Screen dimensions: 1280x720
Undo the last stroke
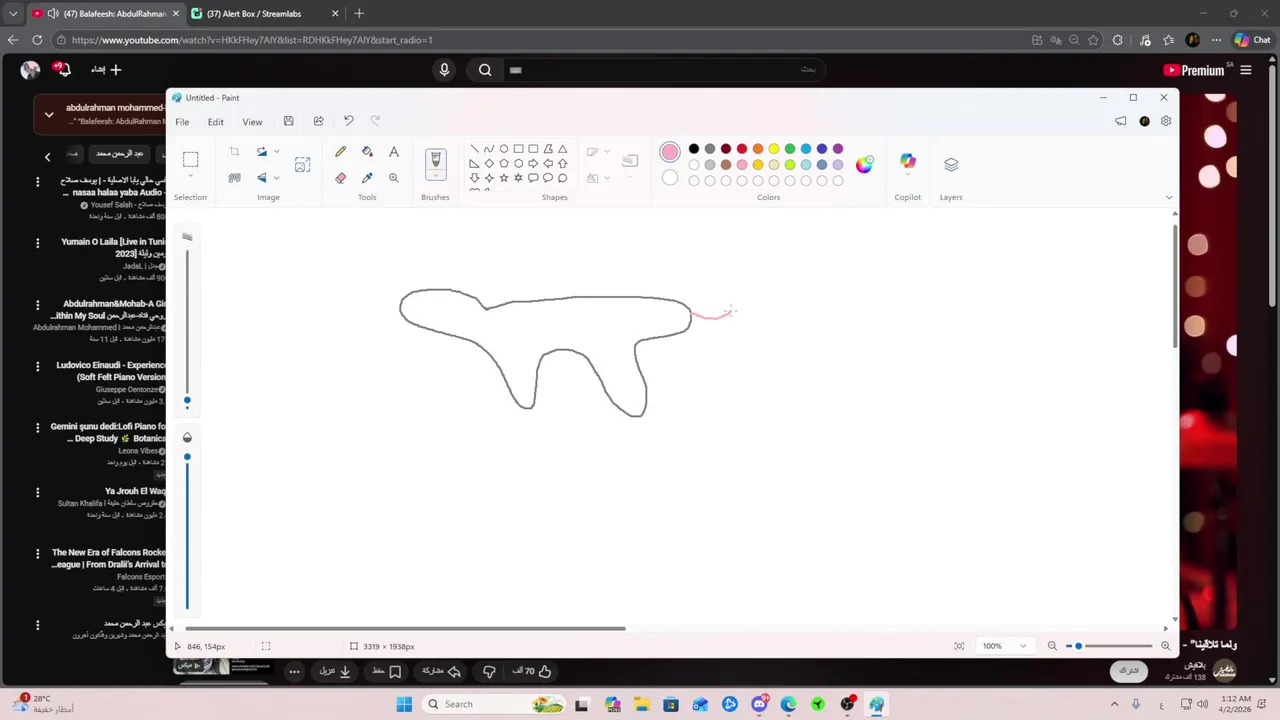click(x=348, y=121)
